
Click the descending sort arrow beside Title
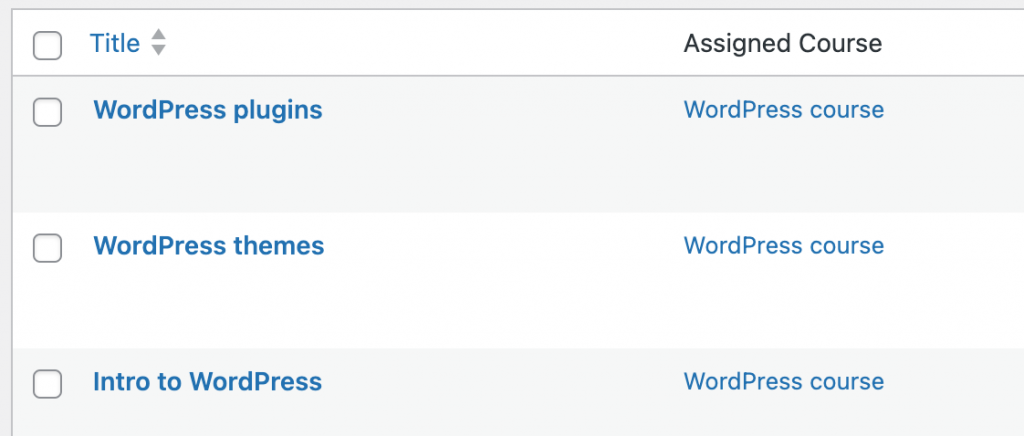pos(158,50)
